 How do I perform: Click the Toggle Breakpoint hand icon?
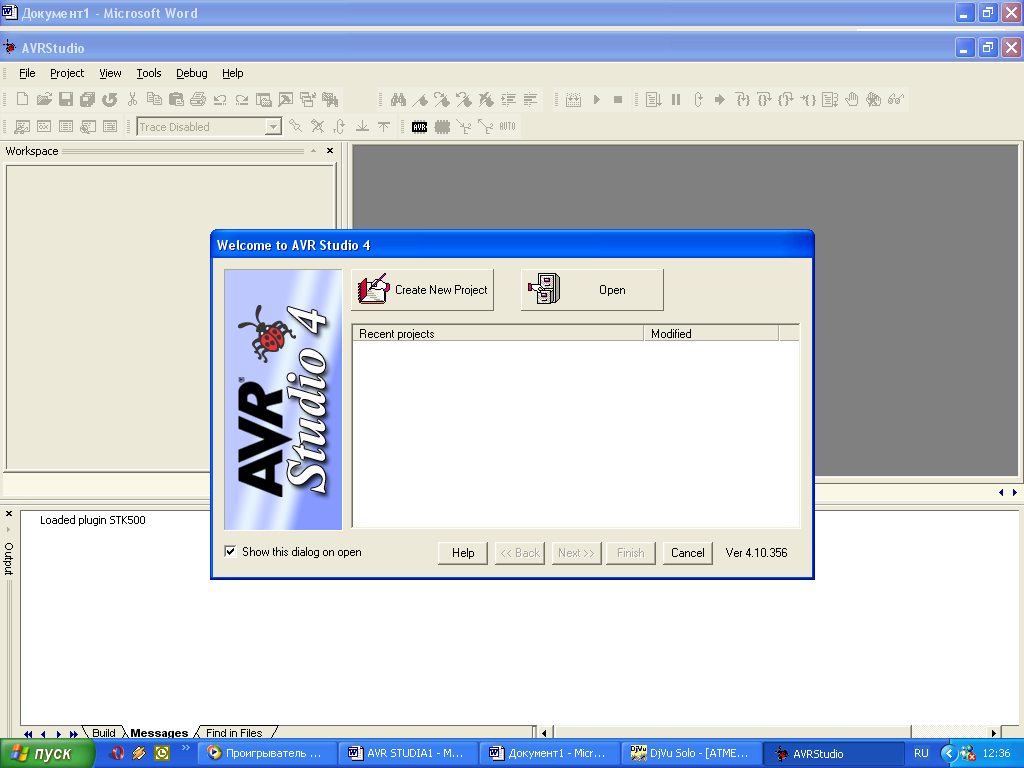click(x=852, y=99)
